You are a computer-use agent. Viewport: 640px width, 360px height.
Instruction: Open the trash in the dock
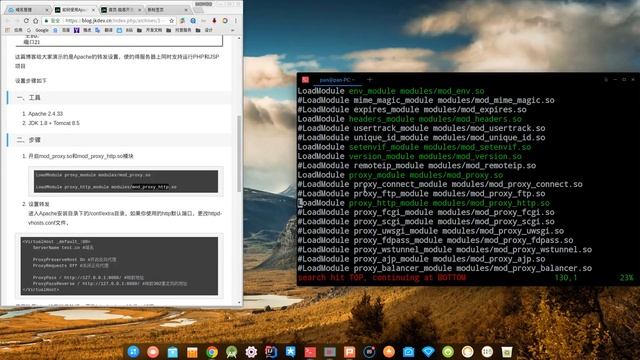tap(507, 352)
